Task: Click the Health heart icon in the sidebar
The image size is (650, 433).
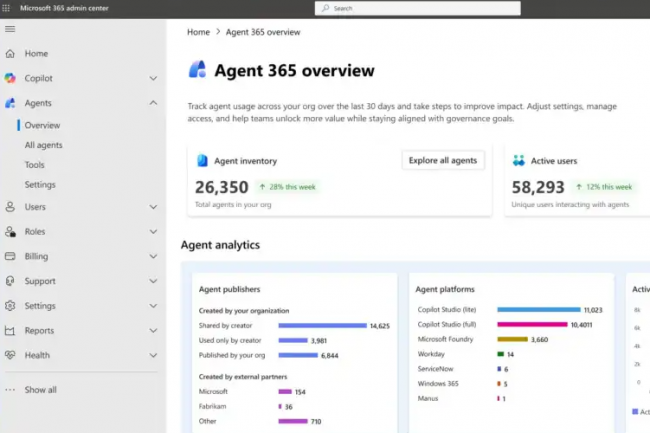Action: (10, 355)
